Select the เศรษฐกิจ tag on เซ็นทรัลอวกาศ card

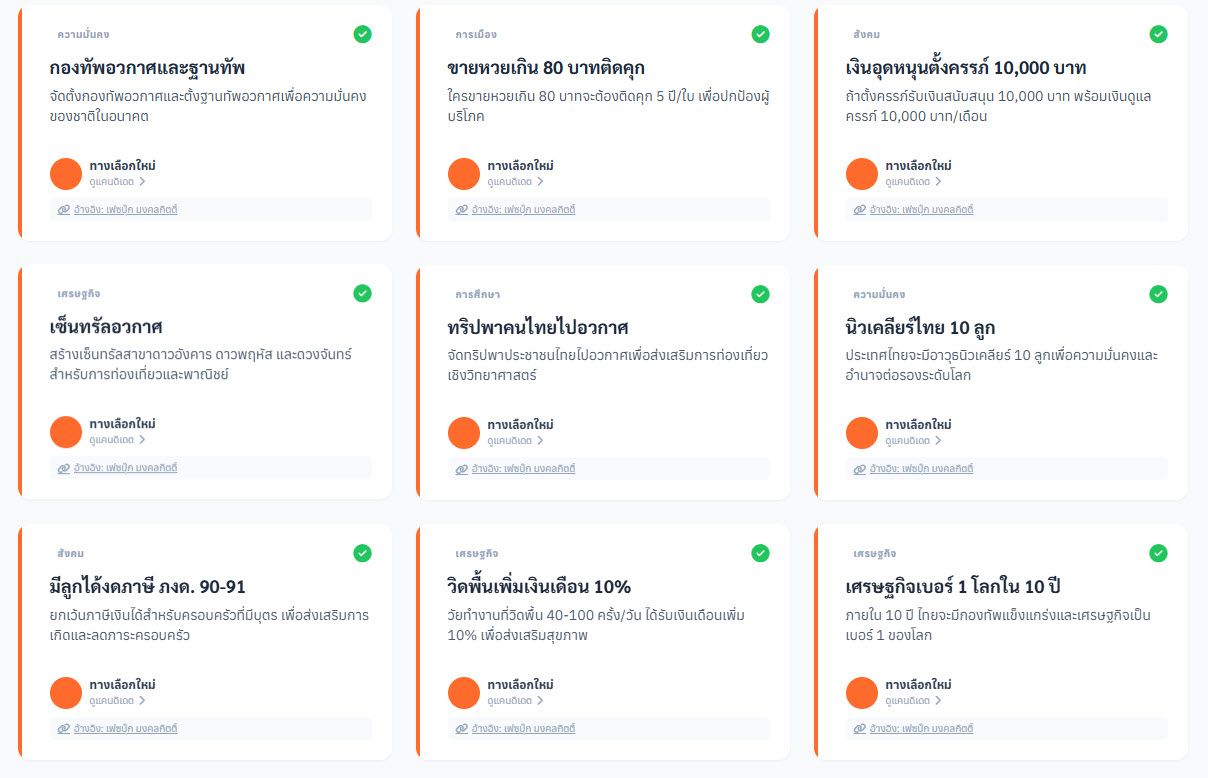pos(78,293)
